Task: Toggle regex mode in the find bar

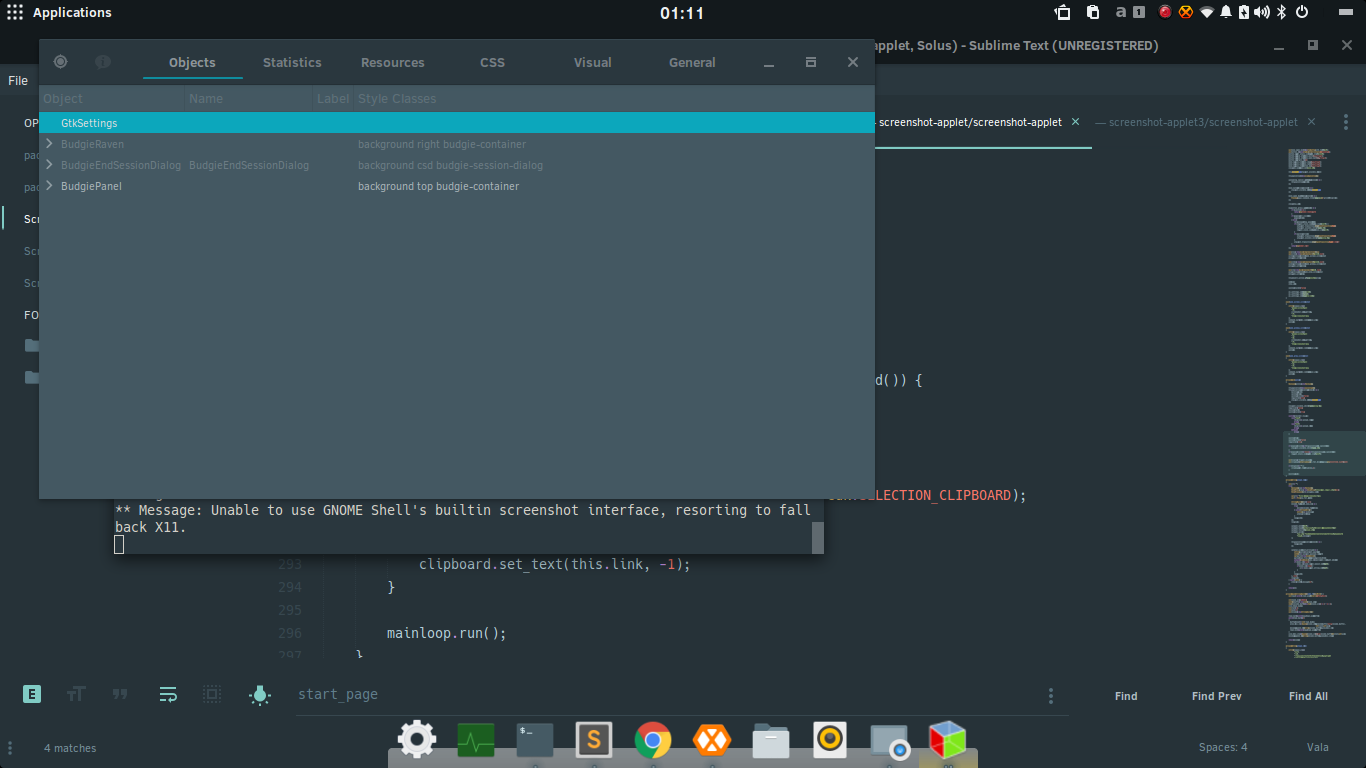Action: tap(32, 694)
